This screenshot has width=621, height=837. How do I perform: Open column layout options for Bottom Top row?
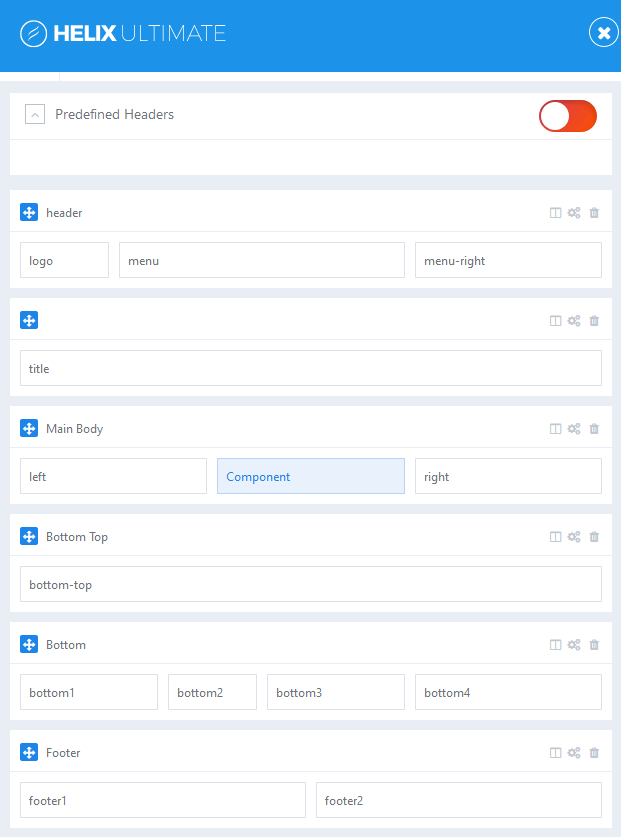pos(556,537)
